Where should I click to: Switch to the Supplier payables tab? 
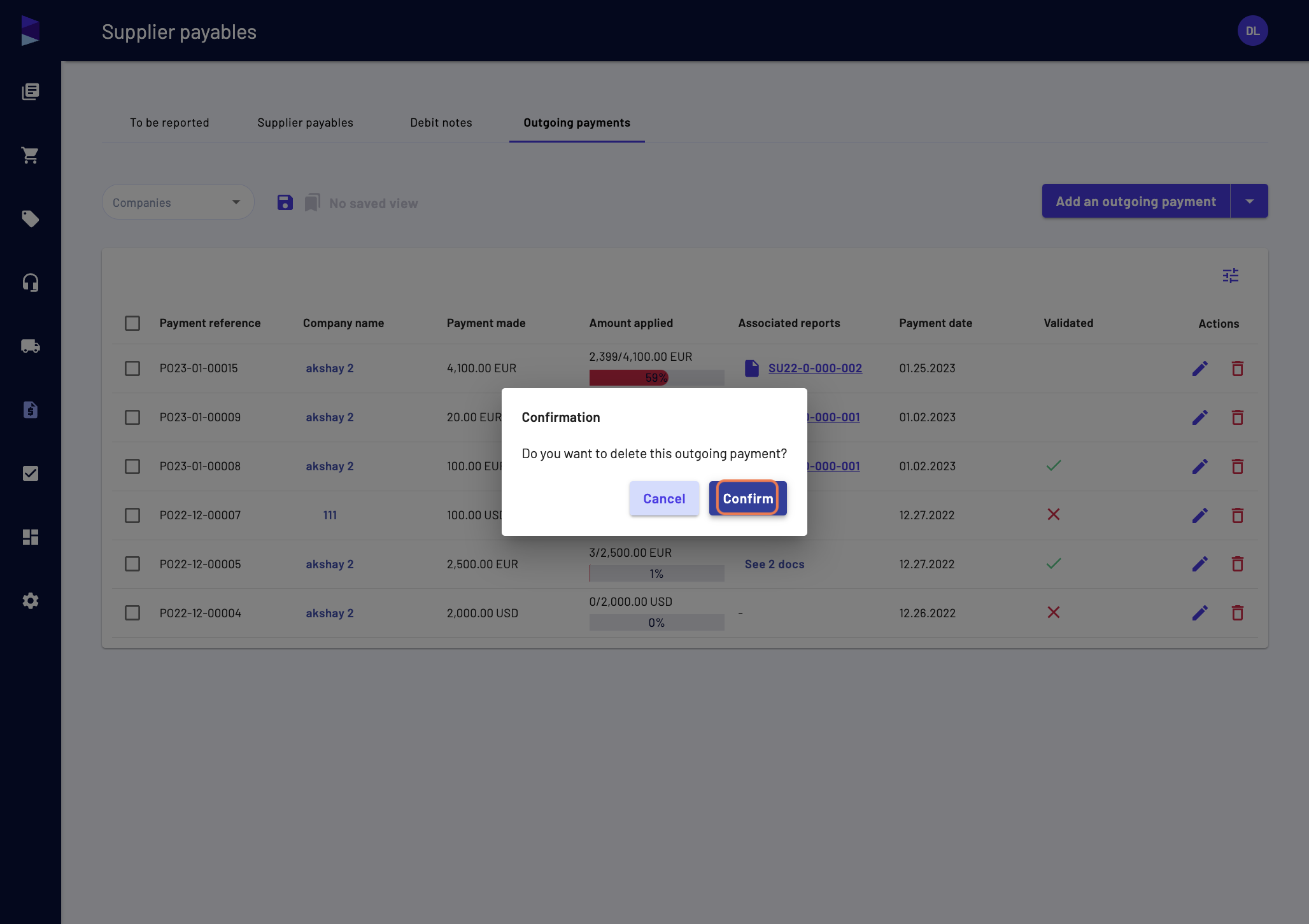(x=305, y=123)
